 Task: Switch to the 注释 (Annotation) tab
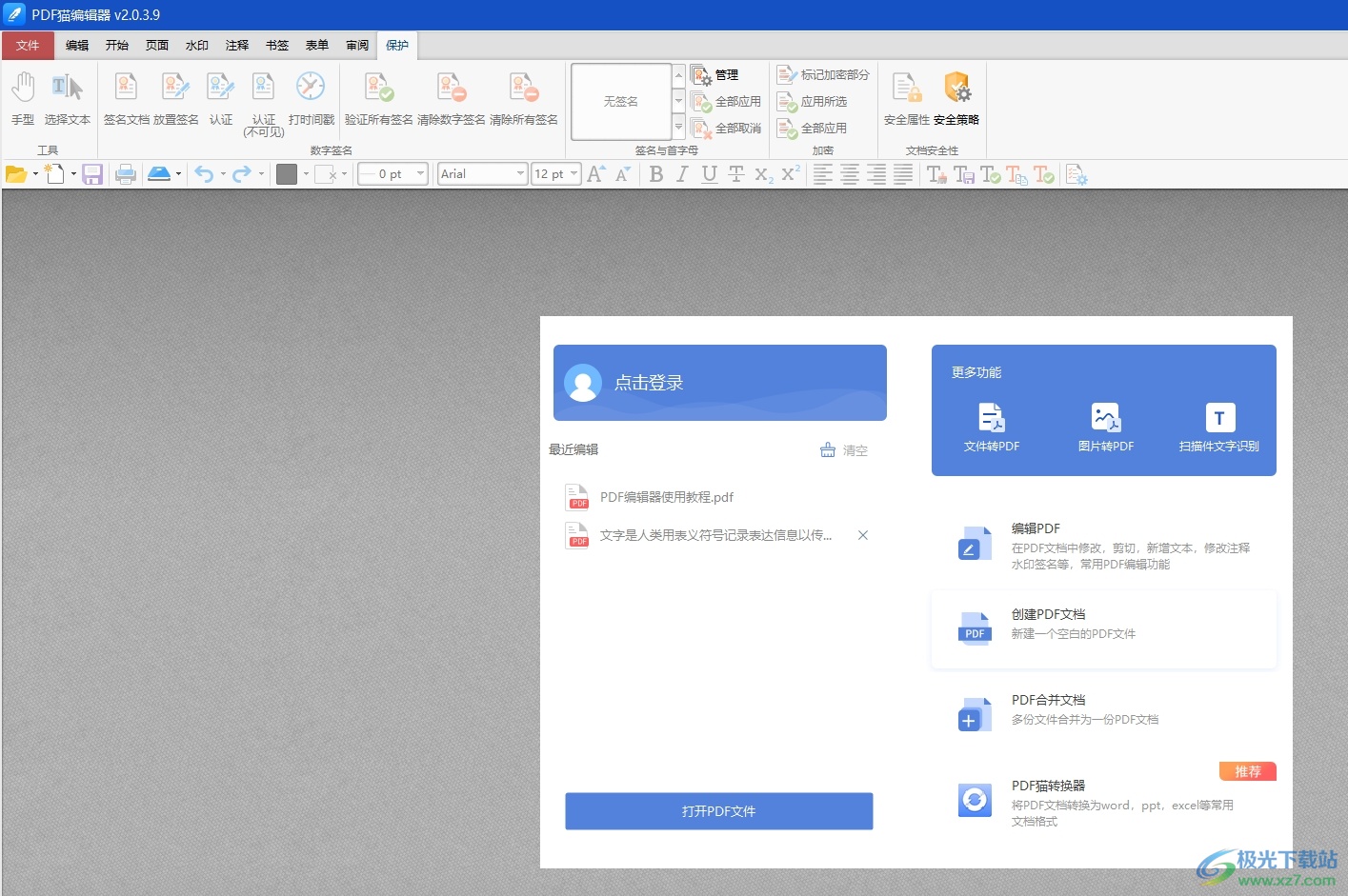click(237, 46)
